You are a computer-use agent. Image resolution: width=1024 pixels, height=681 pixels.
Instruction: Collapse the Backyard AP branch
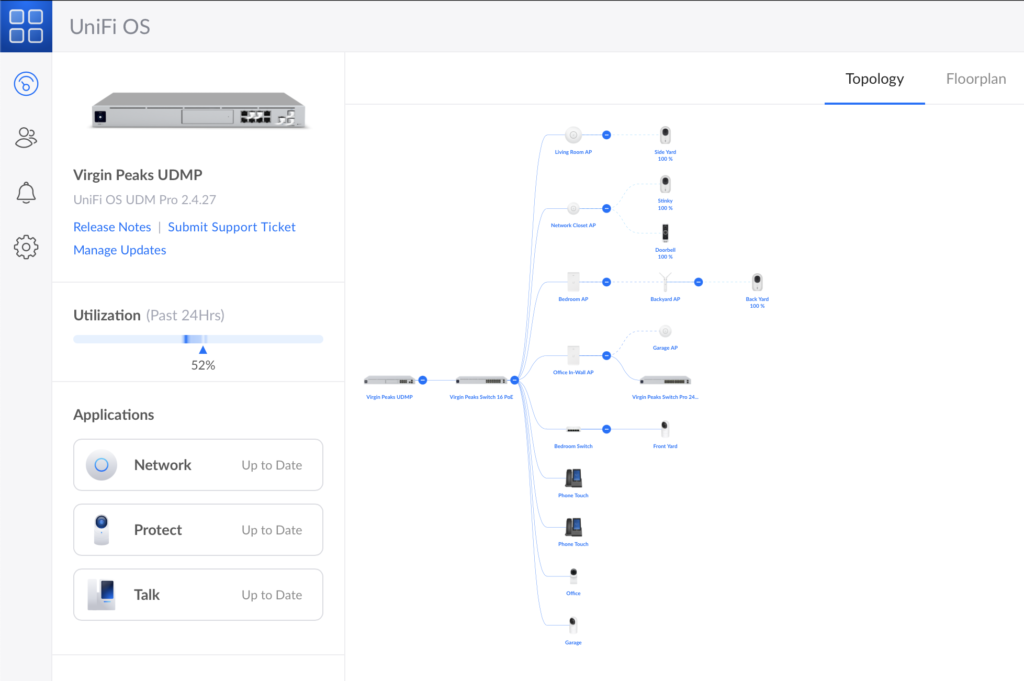tap(698, 282)
